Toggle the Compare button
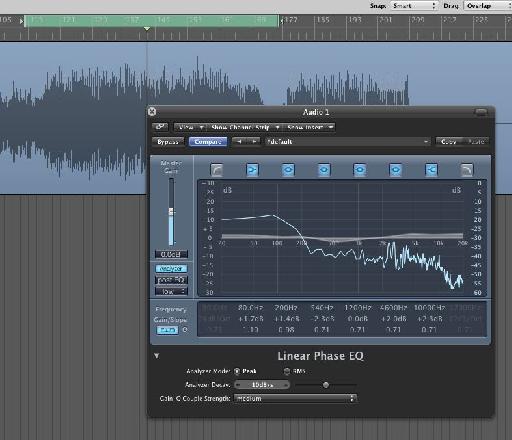Image resolution: width=512 pixels, height=440 pixels. [x=208, y=142]
